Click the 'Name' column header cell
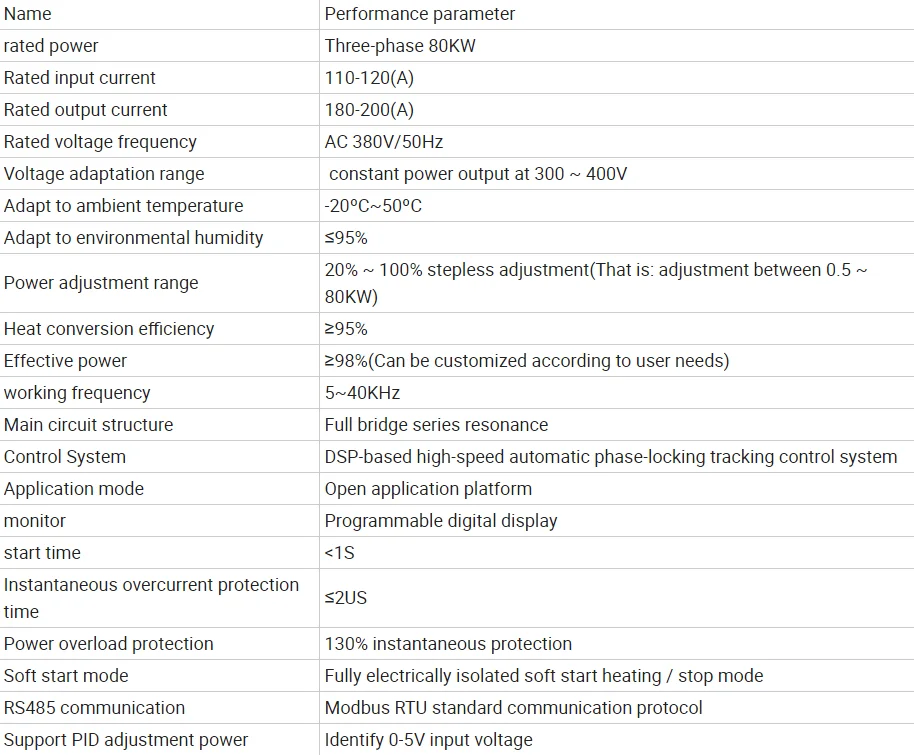The width and height of the screenshot is (914, 755). click(x=28, y=14)
